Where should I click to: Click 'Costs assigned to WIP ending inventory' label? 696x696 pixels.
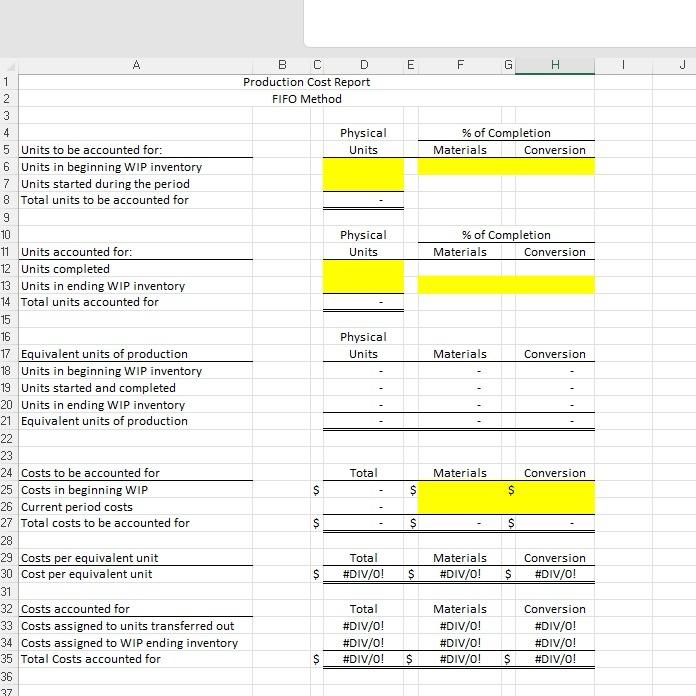tap(130, 643)
